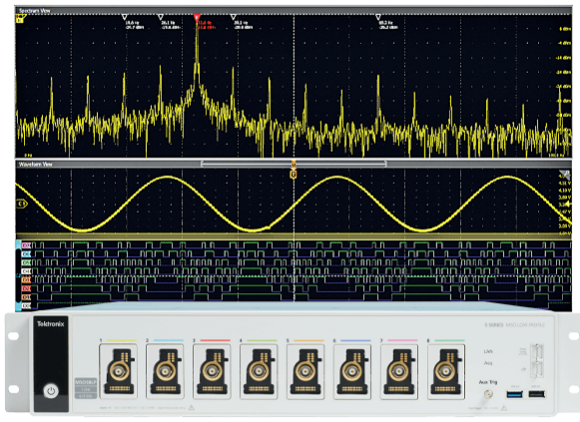Click the light blue digital channel label
Viewport: 580px width, 422px height.
27,254
